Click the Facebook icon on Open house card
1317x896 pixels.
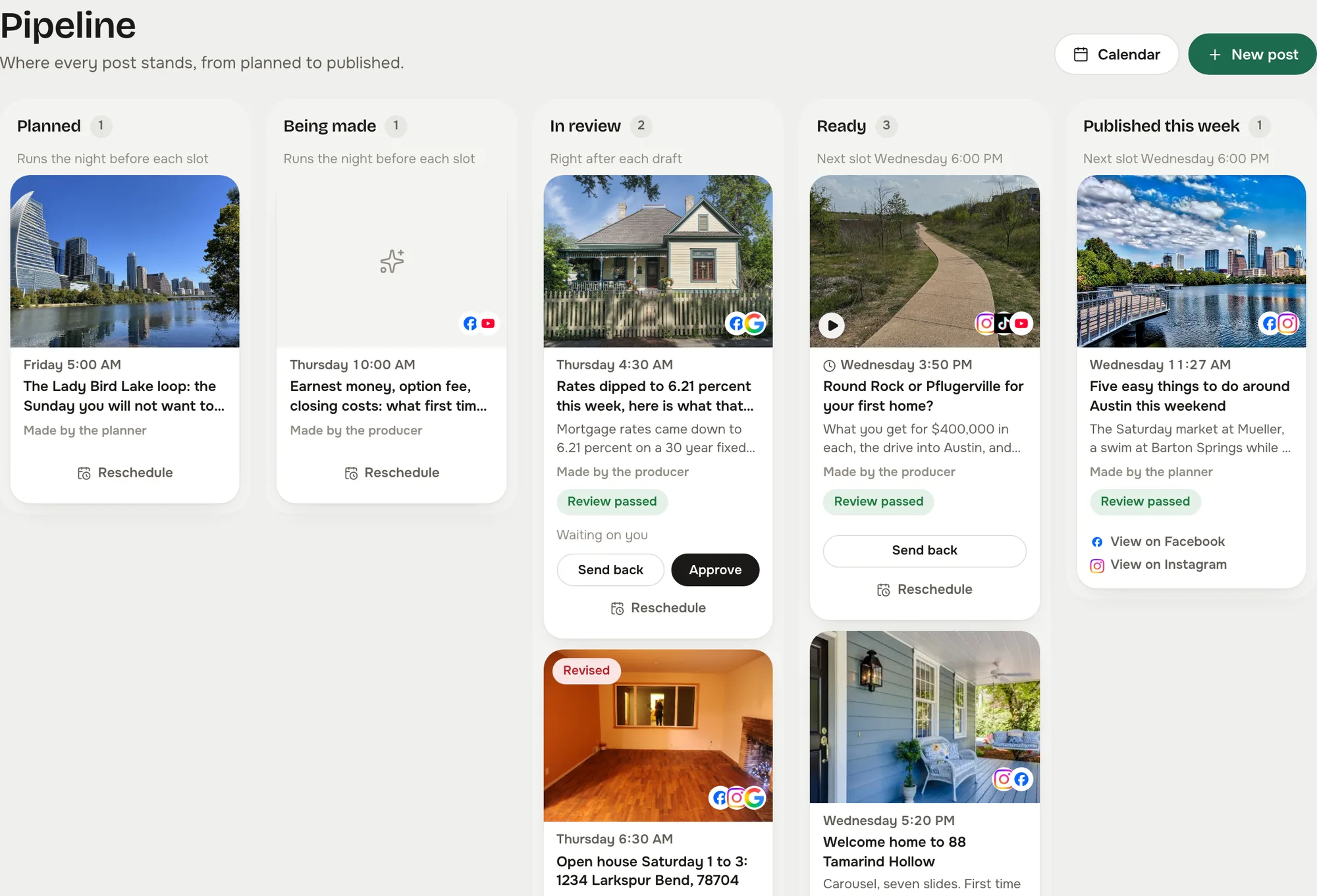point(720,798)
